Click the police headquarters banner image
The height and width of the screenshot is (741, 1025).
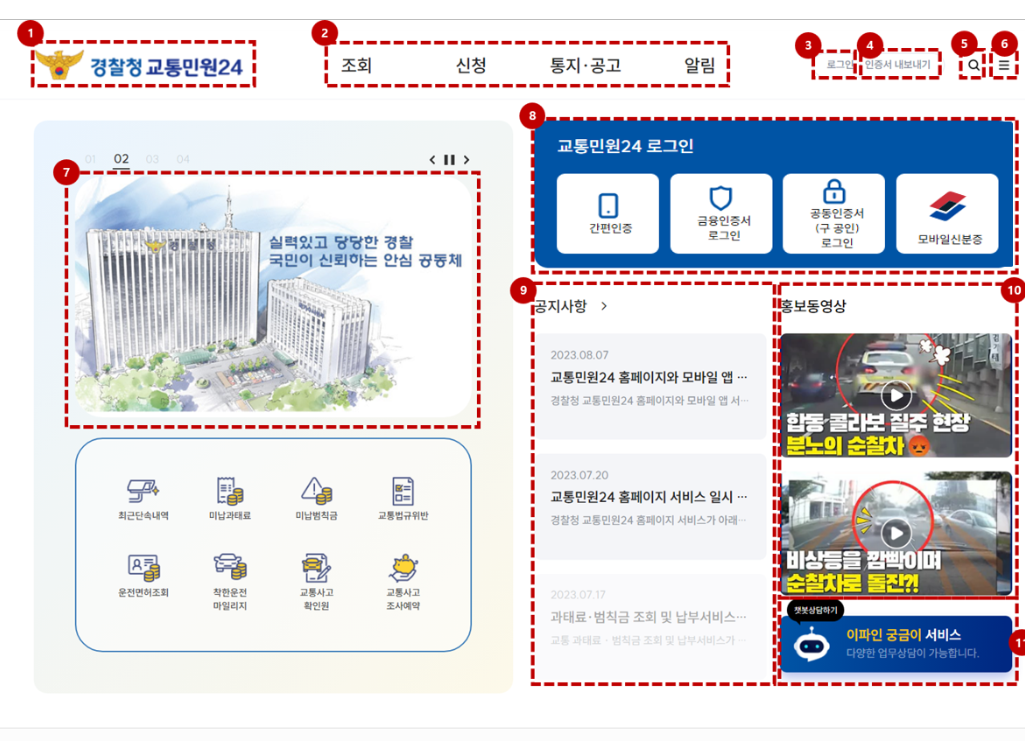coord(273,297)
